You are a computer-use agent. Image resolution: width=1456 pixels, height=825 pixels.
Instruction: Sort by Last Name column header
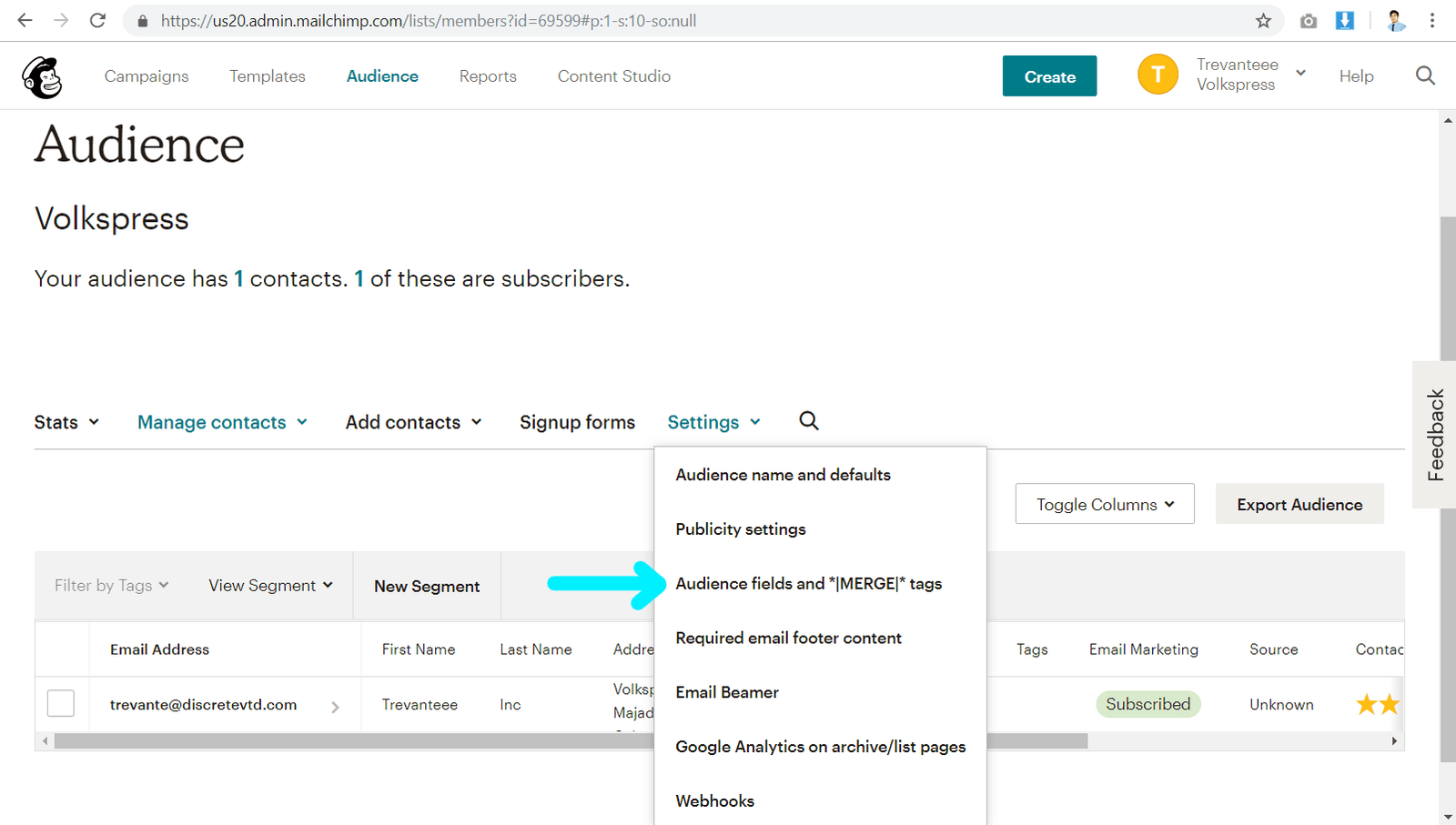pos(536,649)
